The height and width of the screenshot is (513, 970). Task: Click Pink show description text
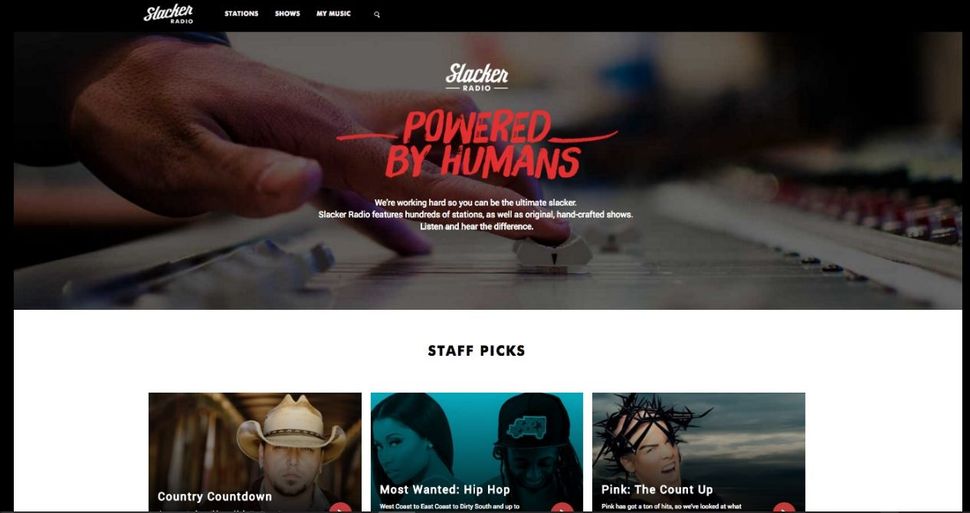671,506
